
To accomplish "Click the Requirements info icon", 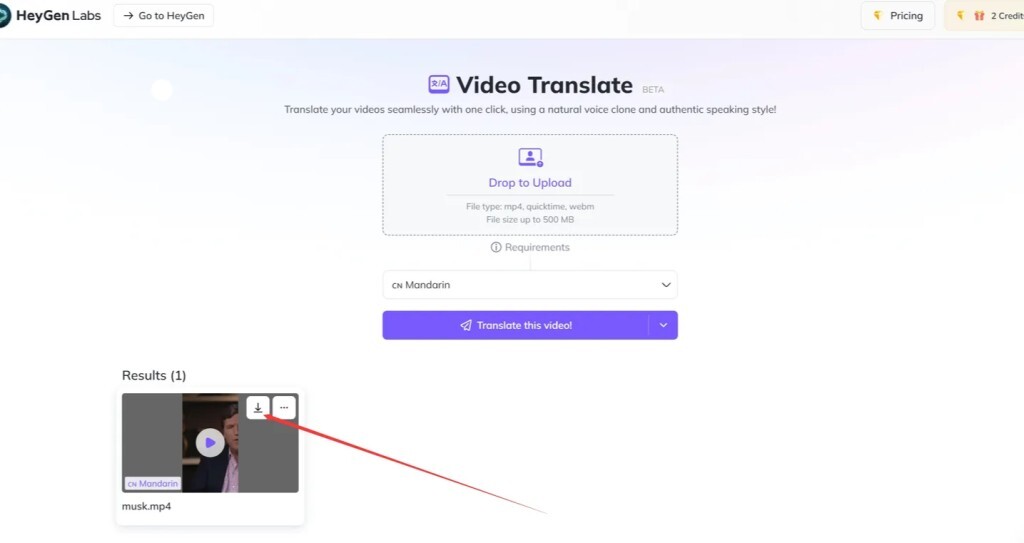I will [x=496, y=247].
